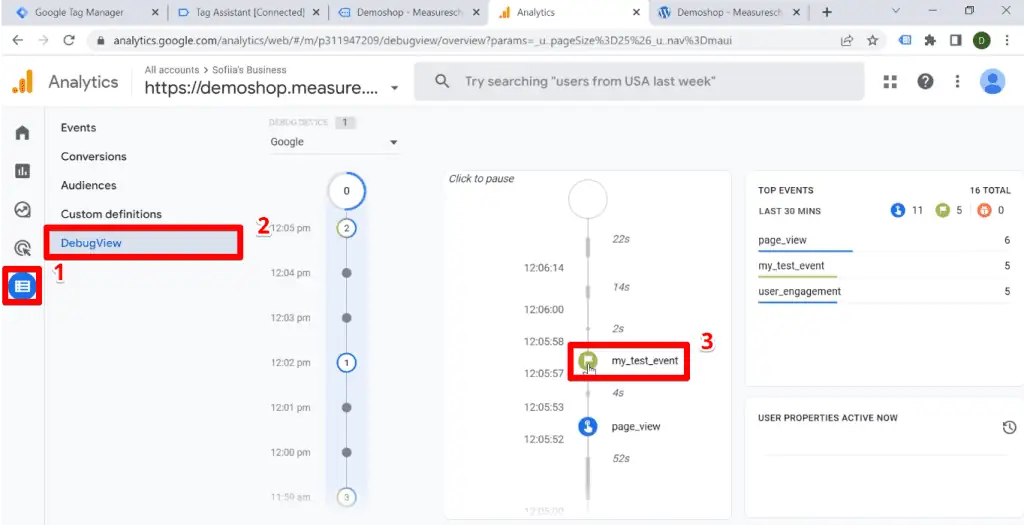Click the my_test_event in the event stream
Viewport: 1024px width, 525px height.
pos(645,360)
